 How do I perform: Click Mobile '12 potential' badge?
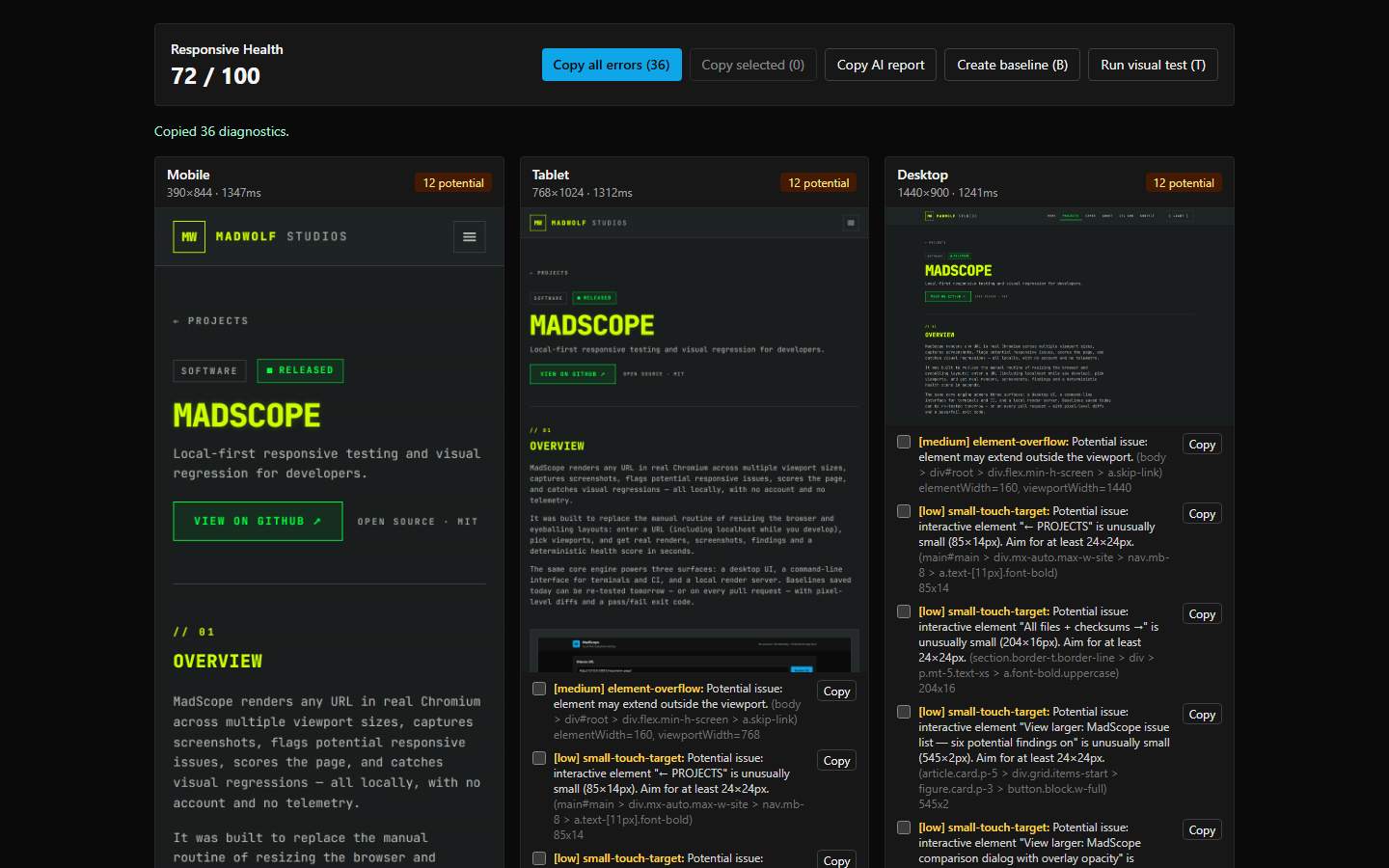point(453,183)
